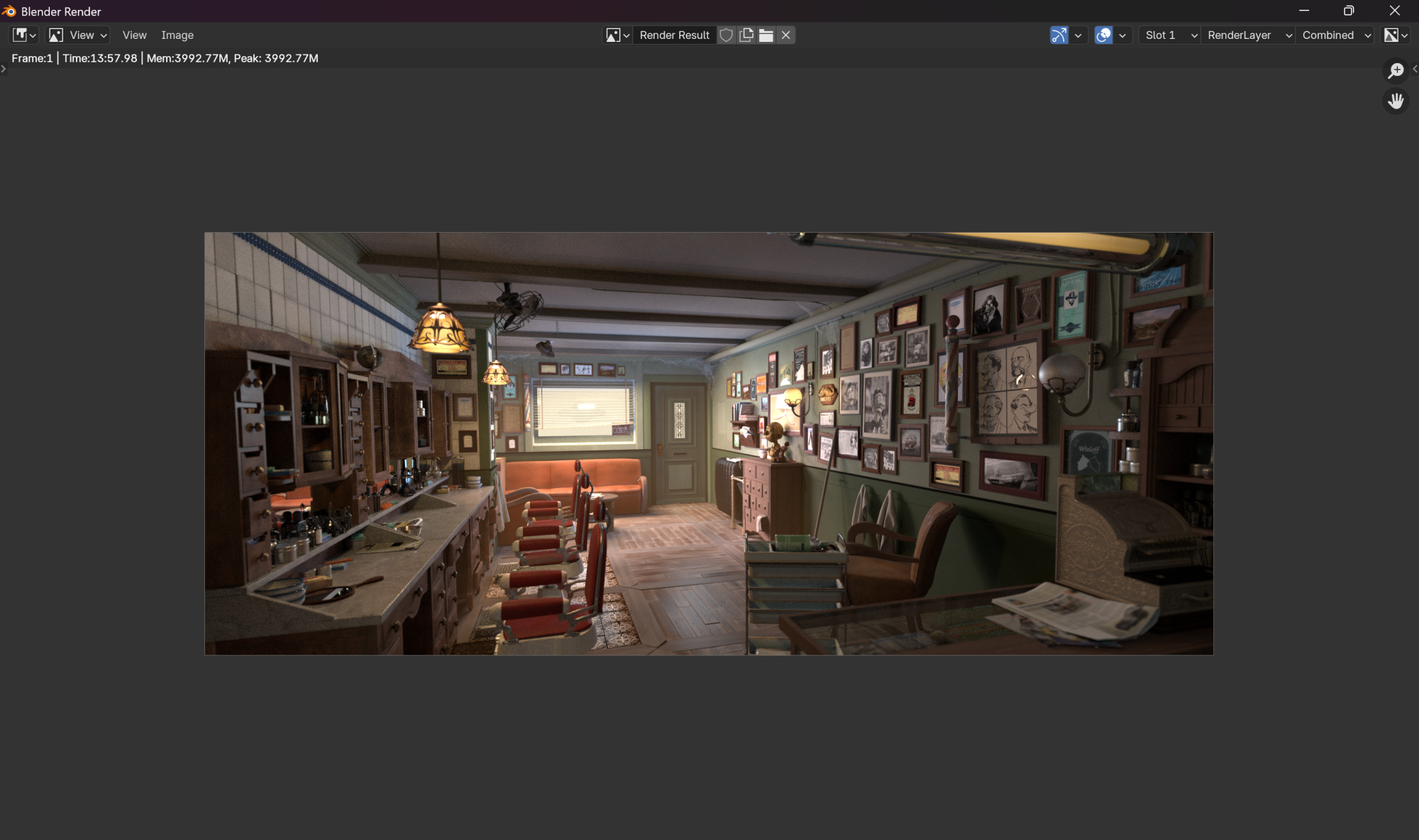Screen dimensions: 1419x840
Task: Open the View menu
Action: tap(134, 35)
